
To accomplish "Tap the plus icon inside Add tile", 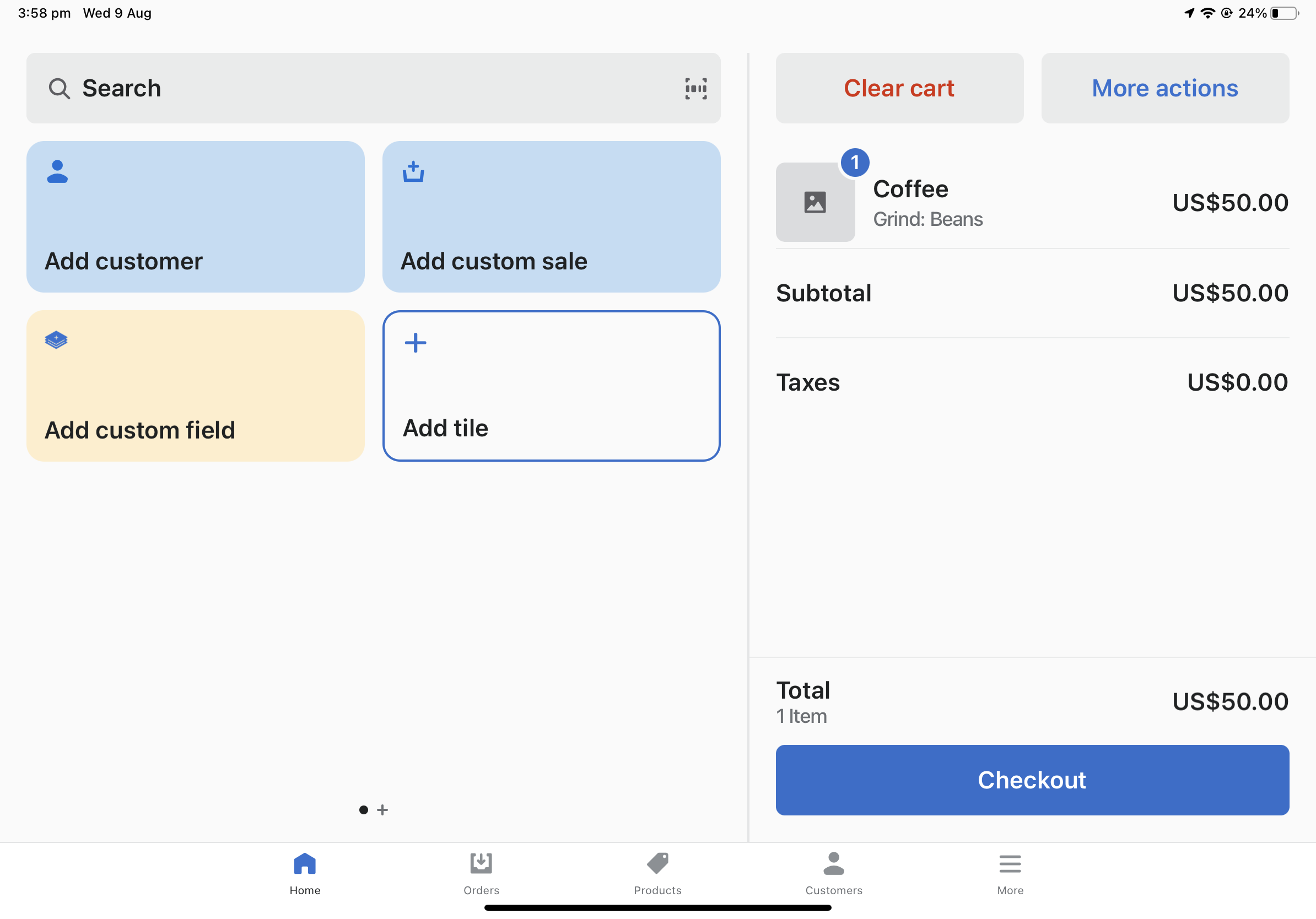I will [x=415, y=342].
